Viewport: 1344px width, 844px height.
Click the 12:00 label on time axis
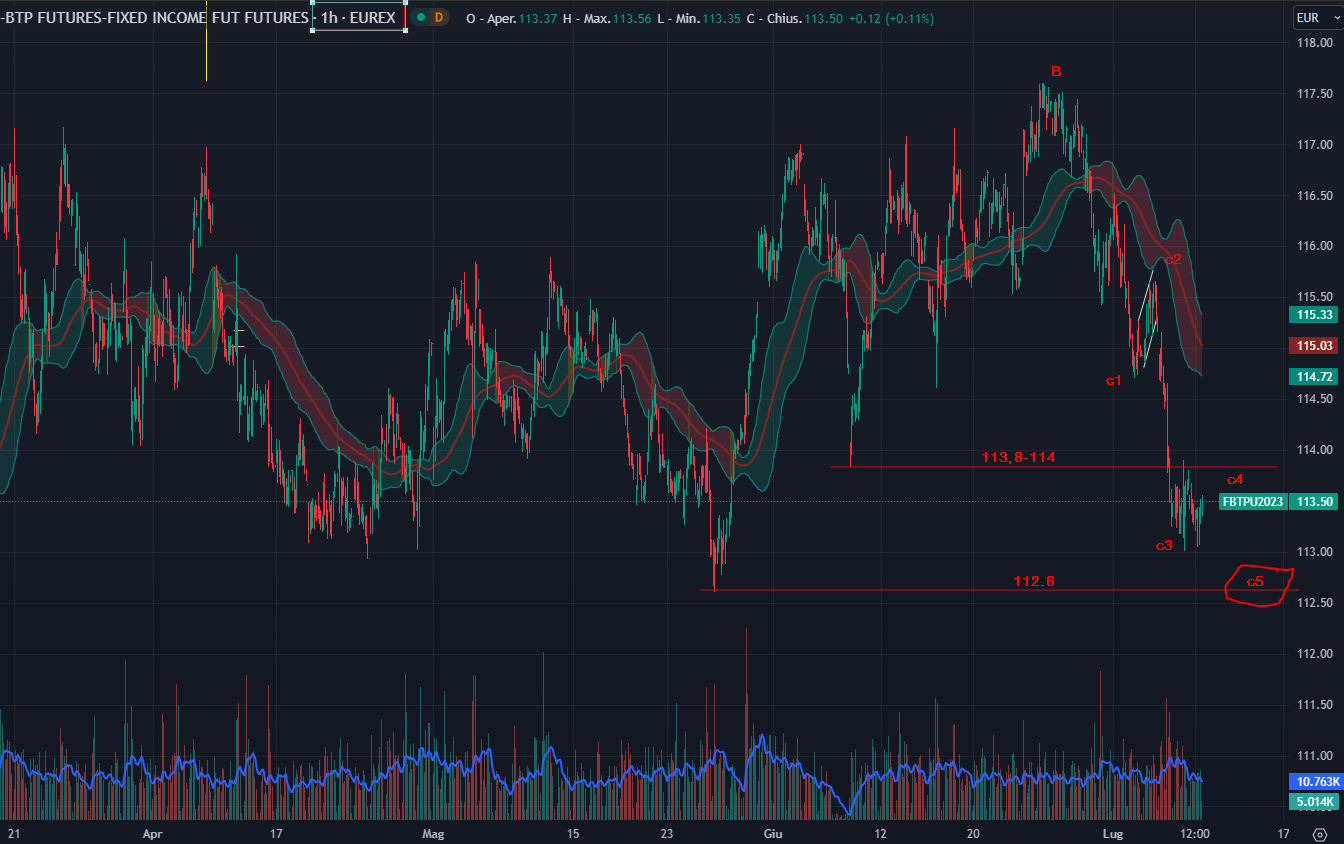(x=1196, y=833)
